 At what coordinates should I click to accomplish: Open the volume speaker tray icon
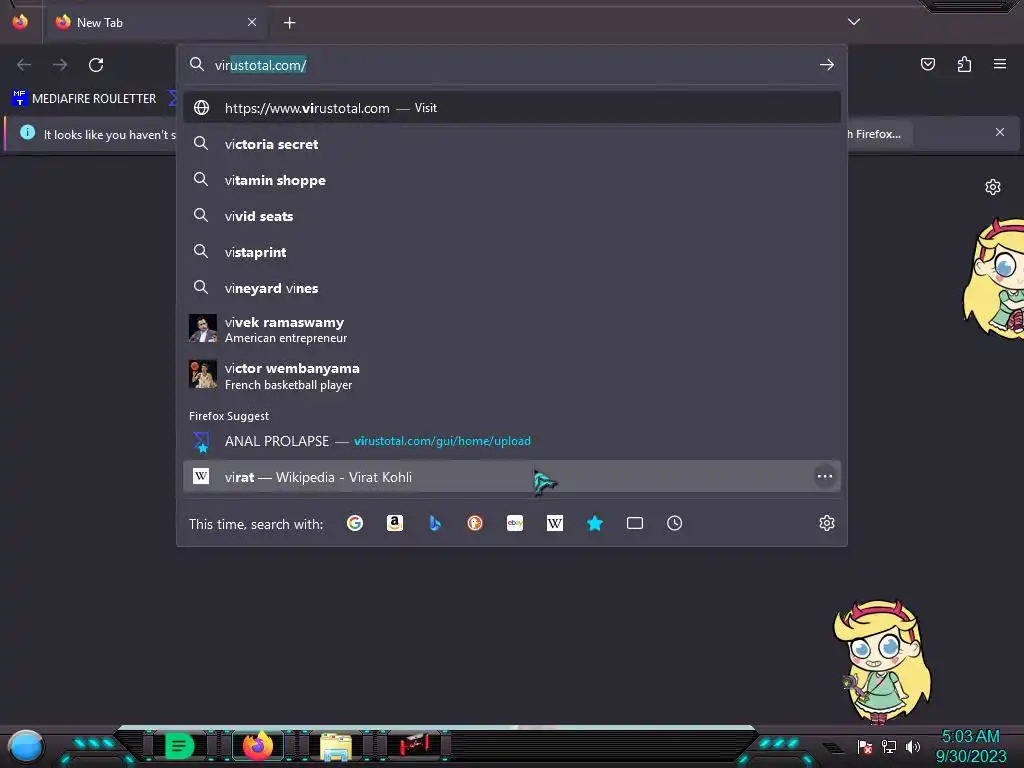(912, 746)
